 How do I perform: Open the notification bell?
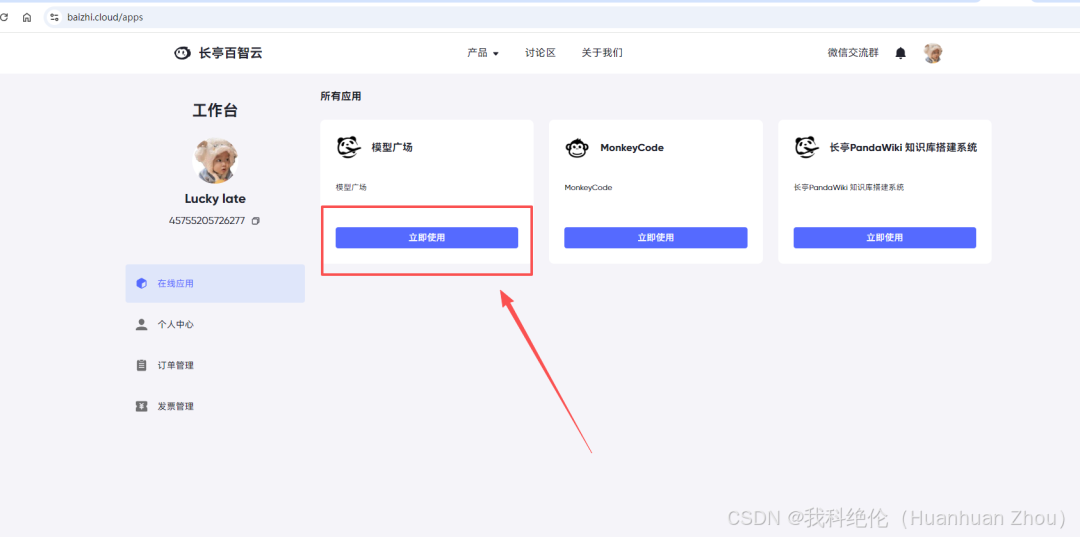[900, 53]
